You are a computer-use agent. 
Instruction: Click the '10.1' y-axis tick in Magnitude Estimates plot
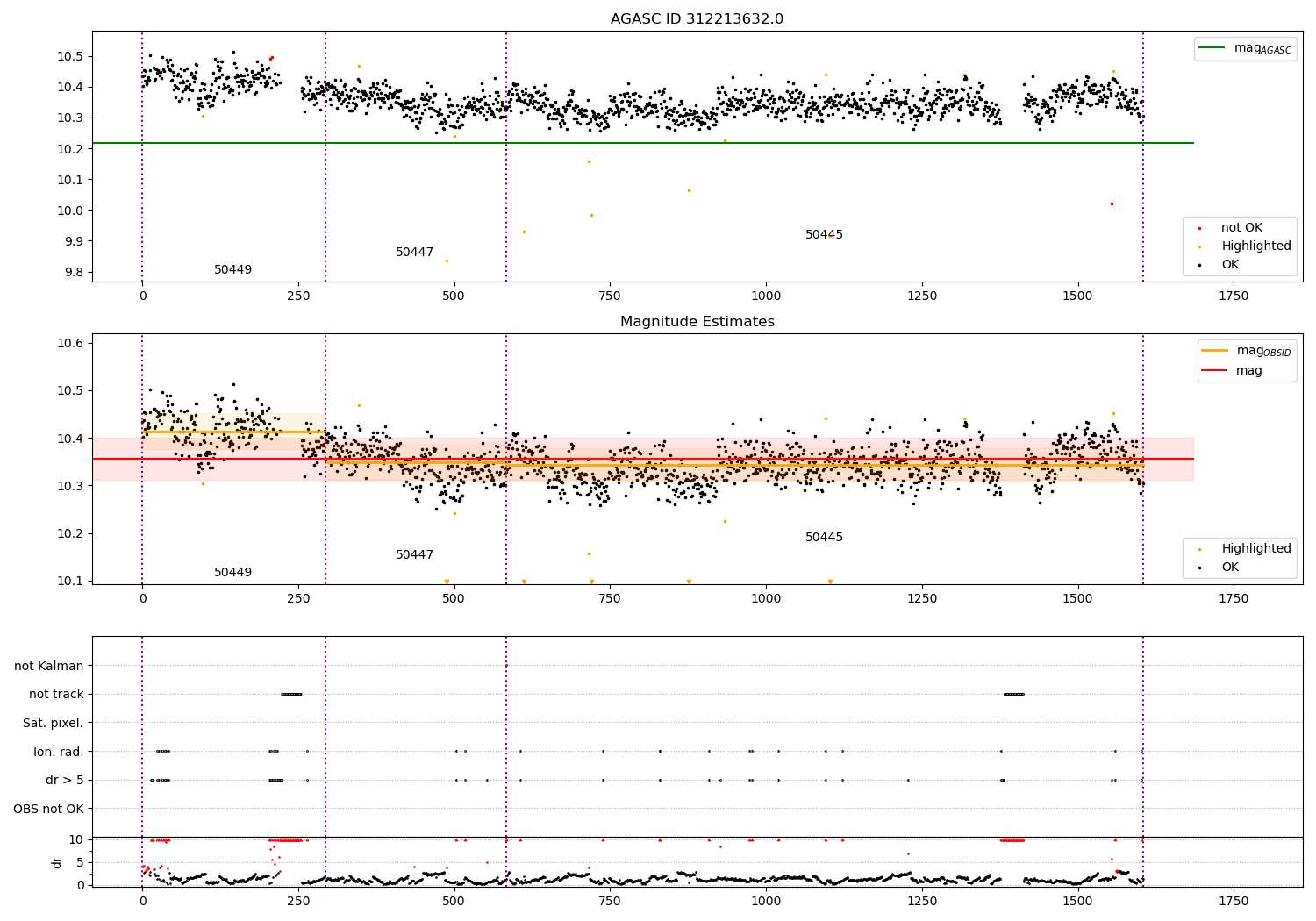(68, 582)
